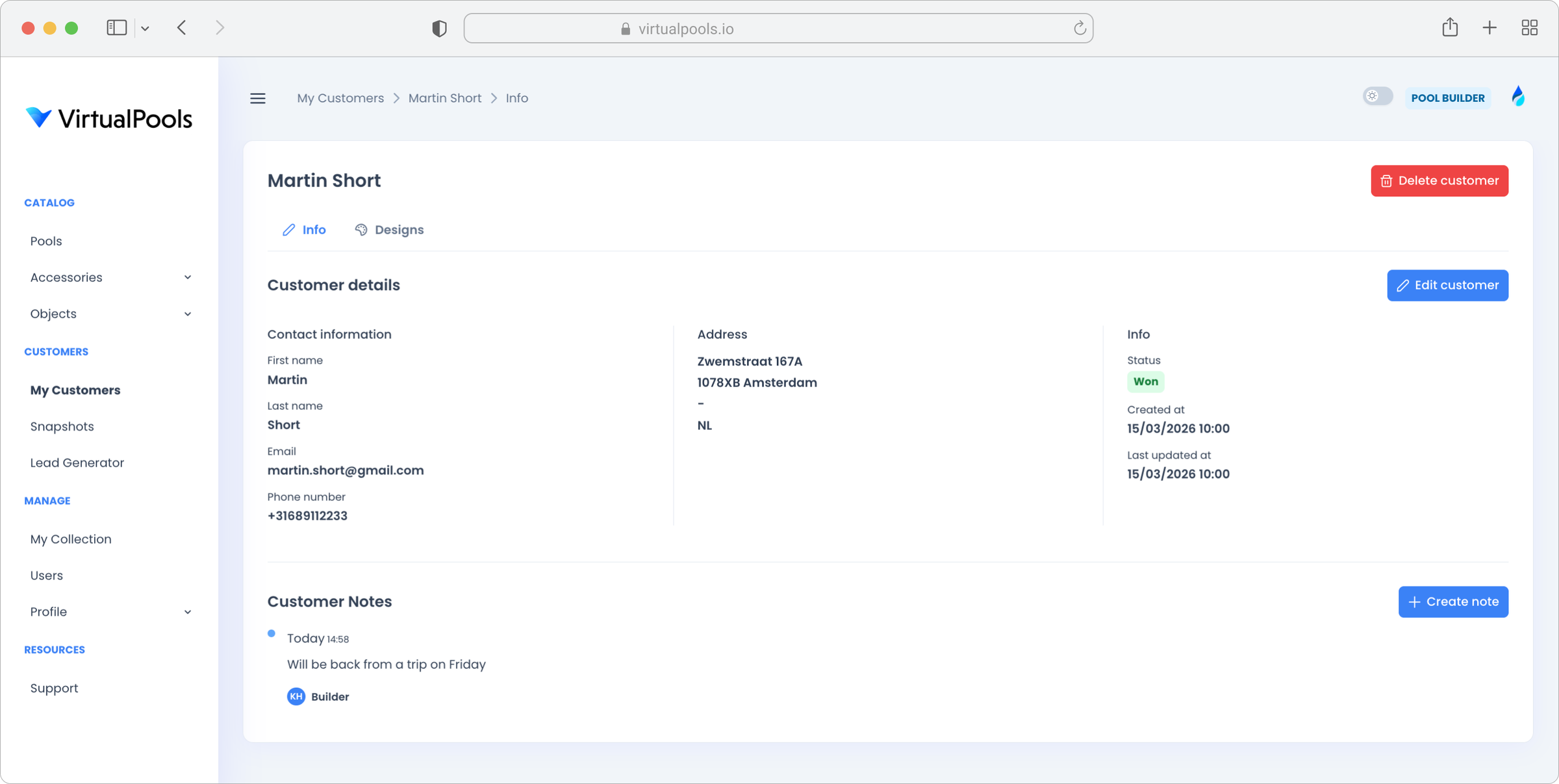
Task: Click the Share icon in Safari
Action: coord(1450,27)
